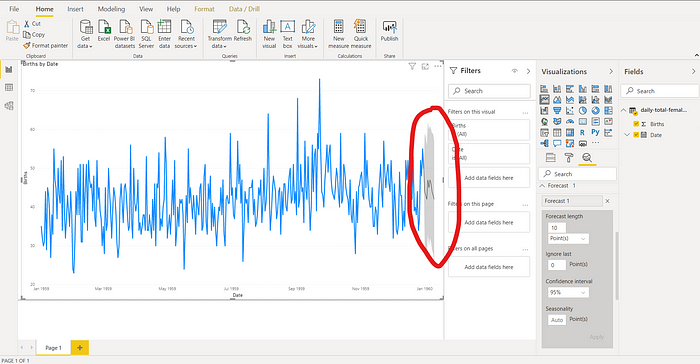Expand the Date field hierarchy
Screen dimensions: 700x364
tap(627, 134)
